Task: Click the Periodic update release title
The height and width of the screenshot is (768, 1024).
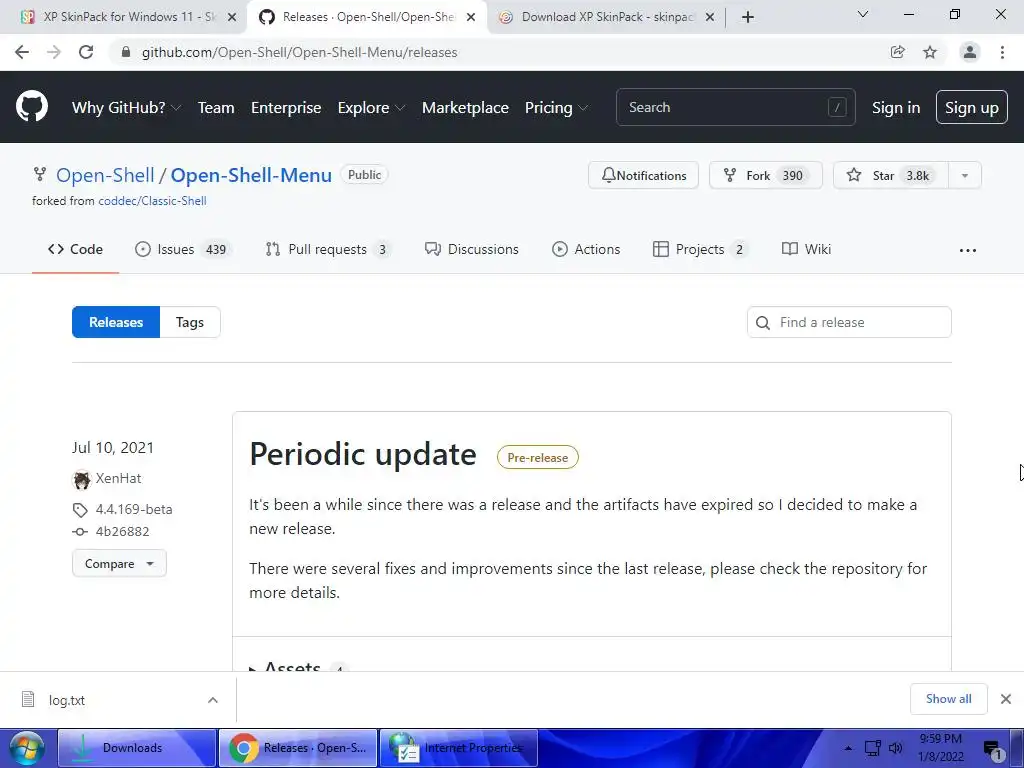Action: pyautogui.click(x=362, y=455)
